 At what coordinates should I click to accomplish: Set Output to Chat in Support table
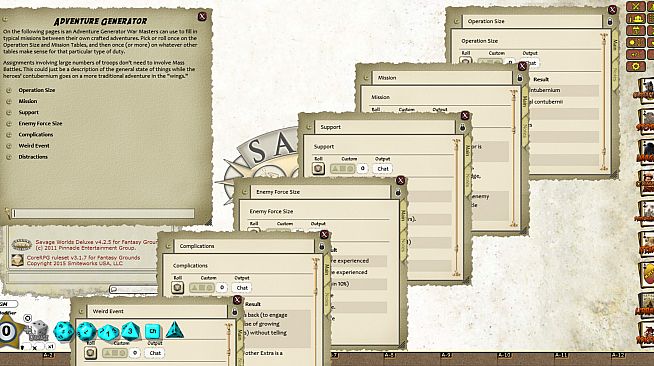382,169
